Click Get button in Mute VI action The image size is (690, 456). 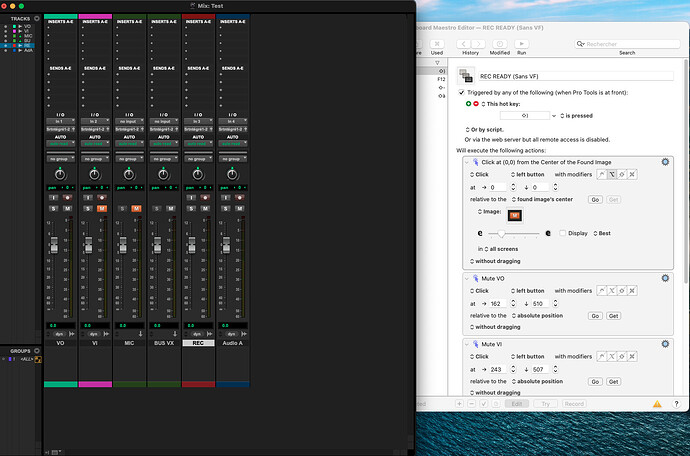(613, 382)
